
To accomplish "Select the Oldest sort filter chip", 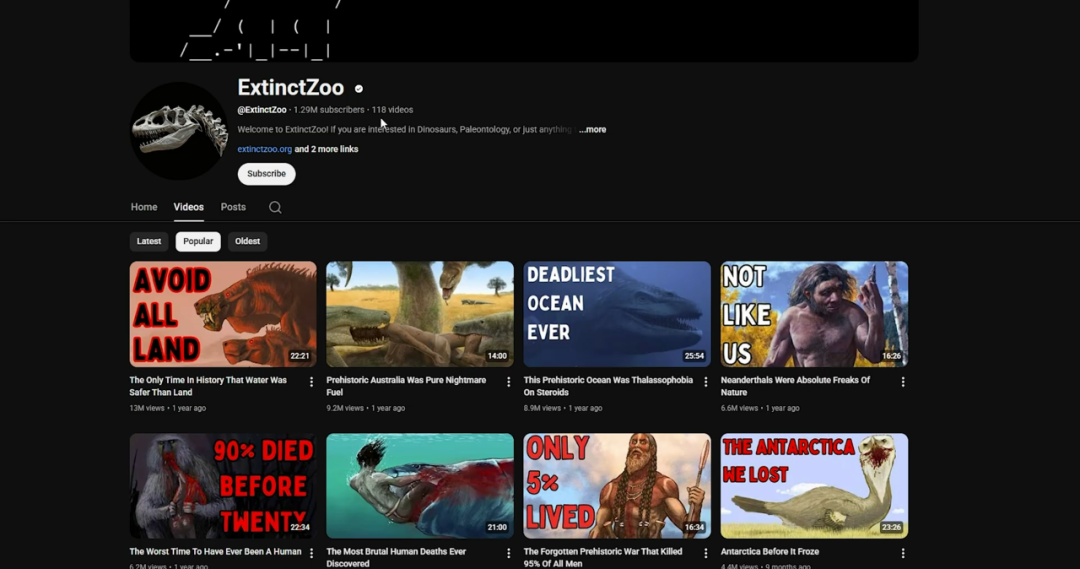I will 247,241.
